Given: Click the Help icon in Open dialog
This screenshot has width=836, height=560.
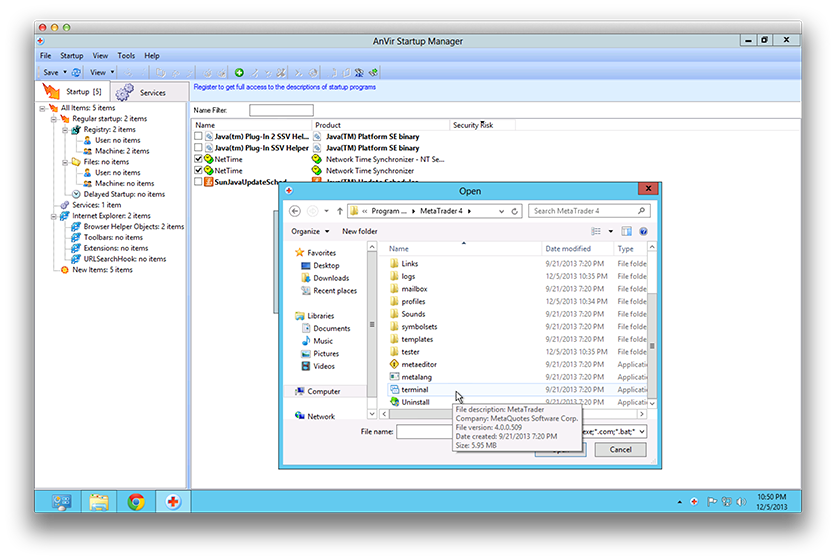Looking at the screenshot, I should coord(644,231).
